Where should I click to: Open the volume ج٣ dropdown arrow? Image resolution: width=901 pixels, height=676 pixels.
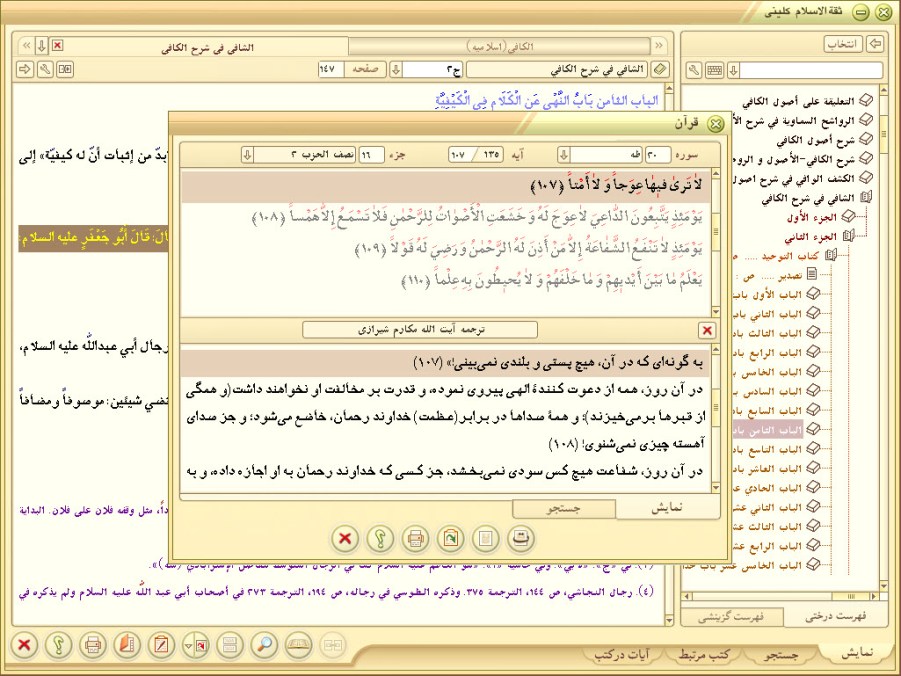[x=395, y=70]
